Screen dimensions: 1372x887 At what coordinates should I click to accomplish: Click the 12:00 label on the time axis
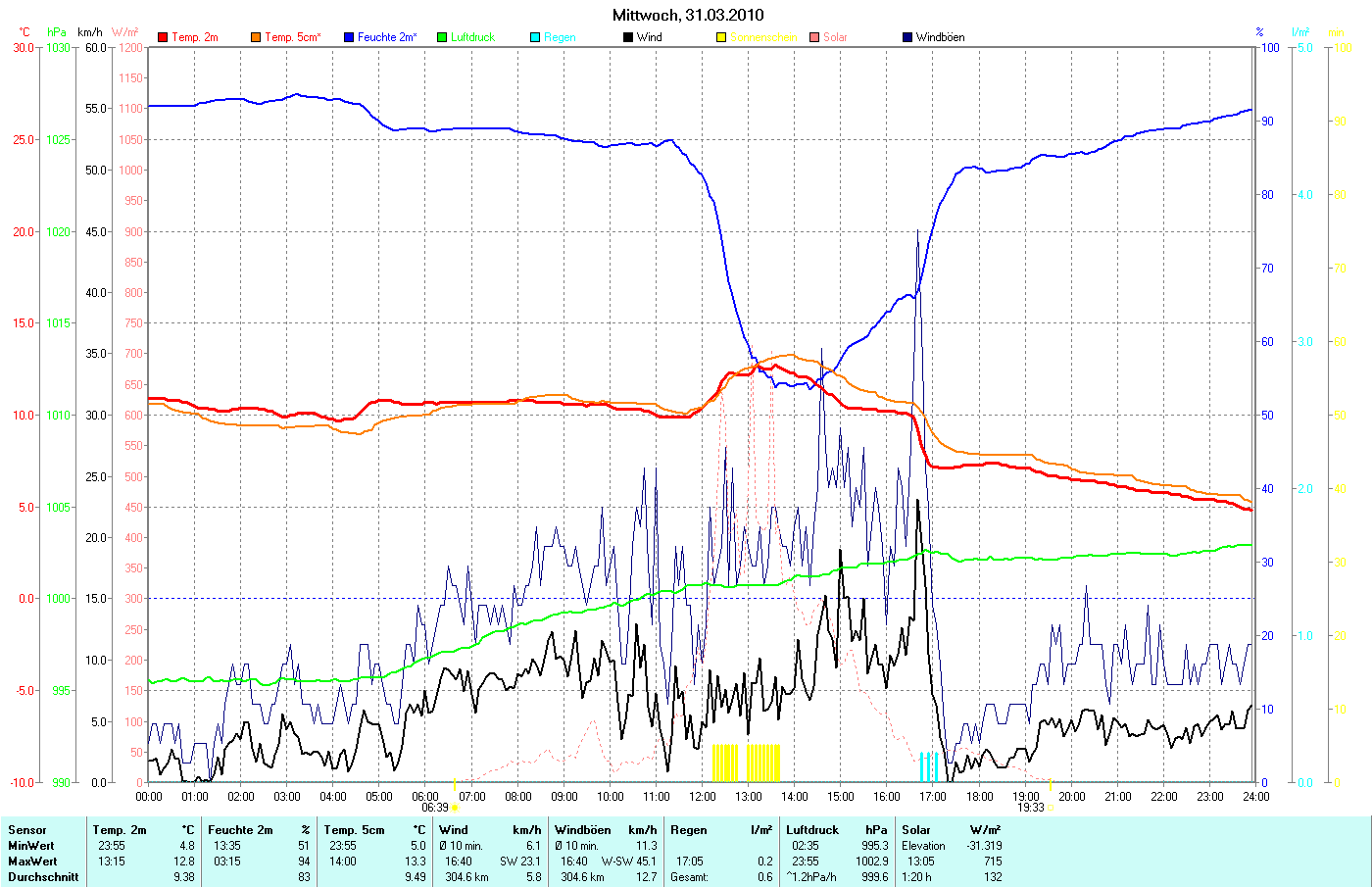tap(702, 796)
